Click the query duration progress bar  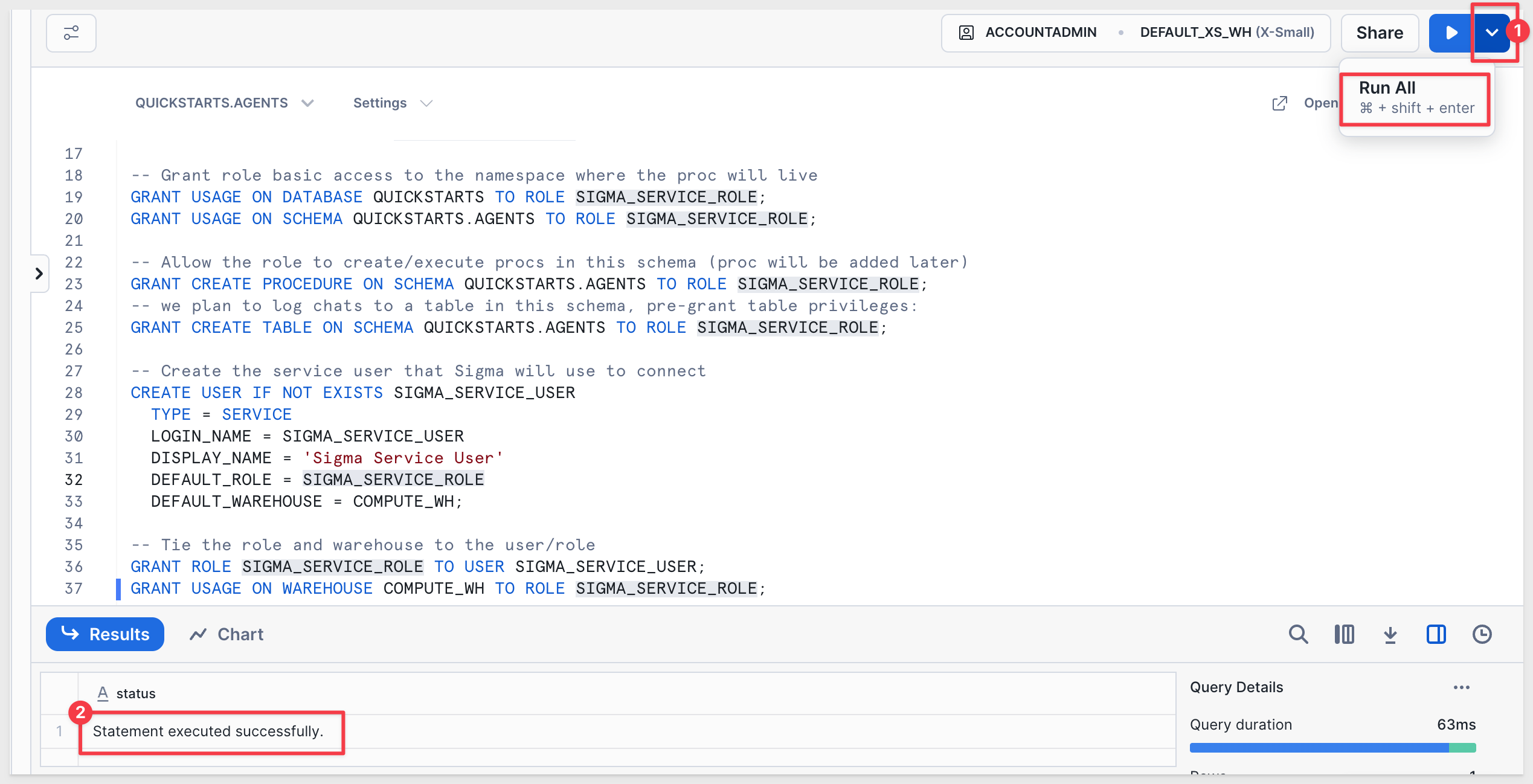pyautogui.click(x=1332, y=748)
